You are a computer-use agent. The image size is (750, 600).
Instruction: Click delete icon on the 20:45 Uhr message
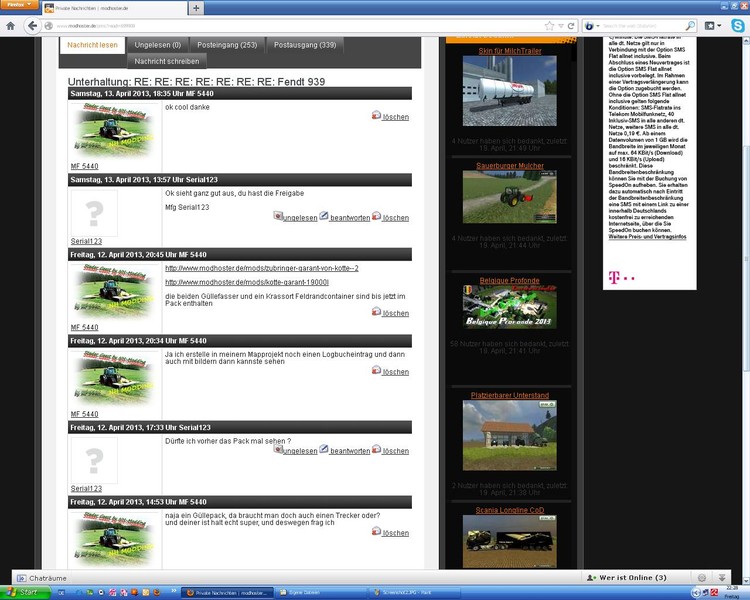click(x=376, y=311)
